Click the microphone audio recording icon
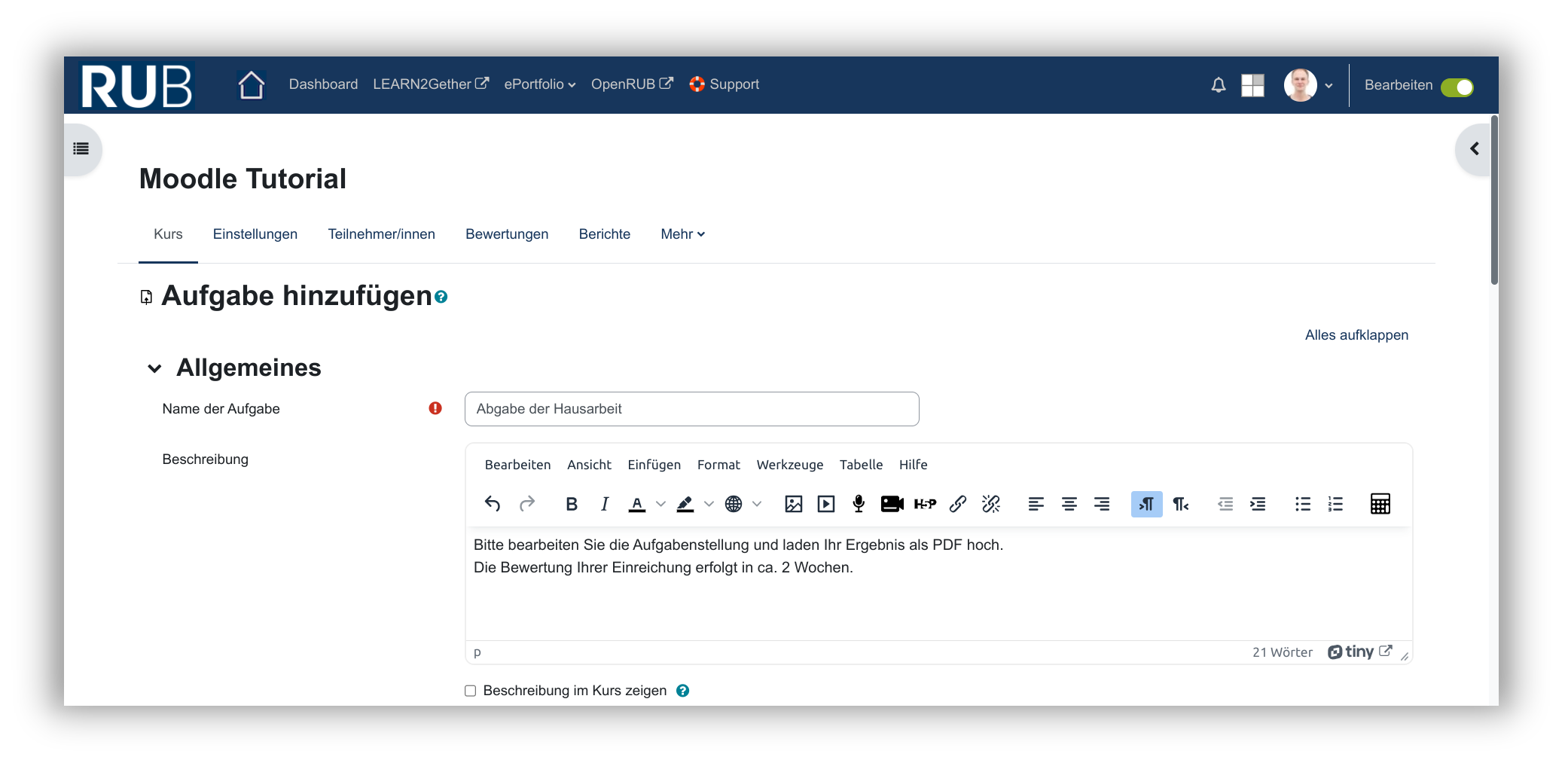 [x=859, y=504]
